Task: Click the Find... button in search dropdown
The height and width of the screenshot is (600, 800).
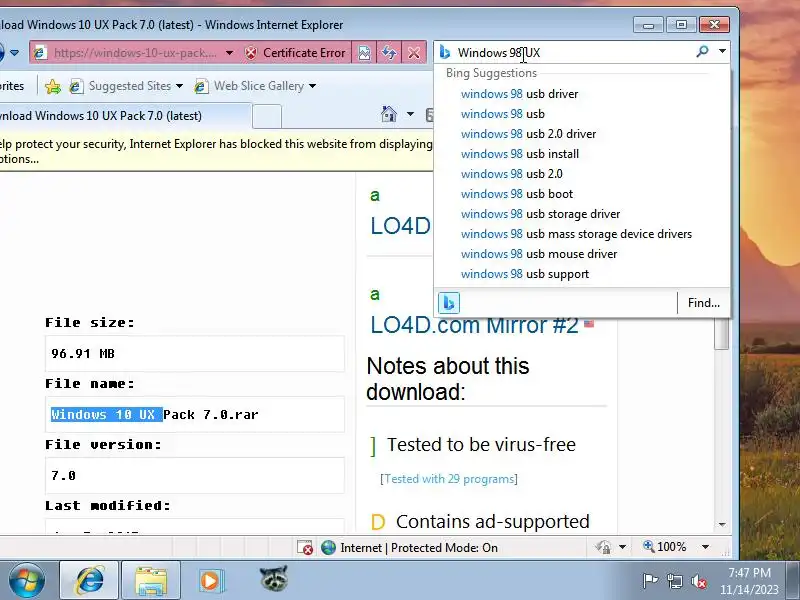Action: pyautogui.click(x=704, y=303)
